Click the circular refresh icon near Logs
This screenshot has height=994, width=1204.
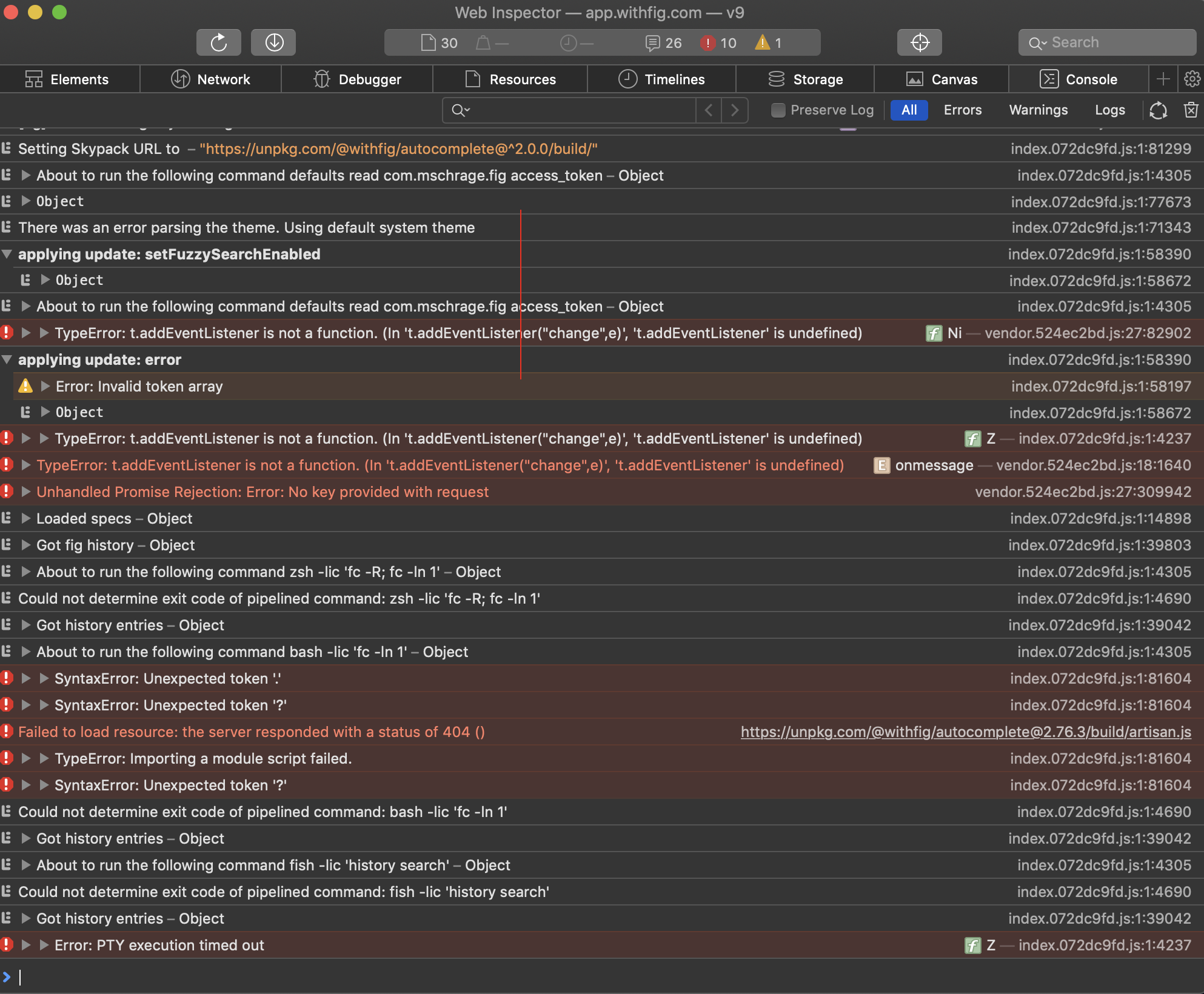[x=1159, y=110]
